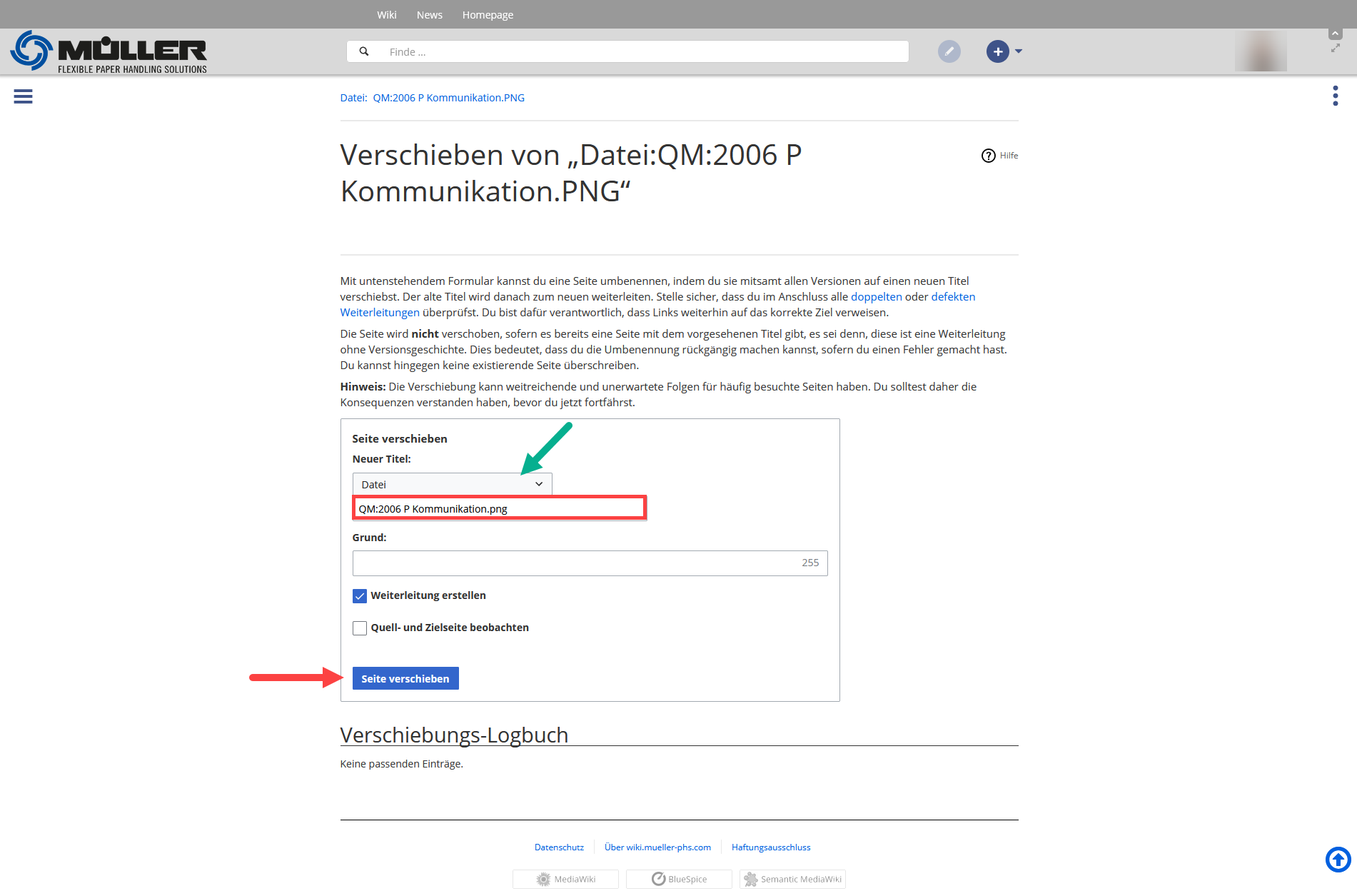
Task: Enable Quell- und Zielseite beobachten checkbox
Action: [360, 628]
